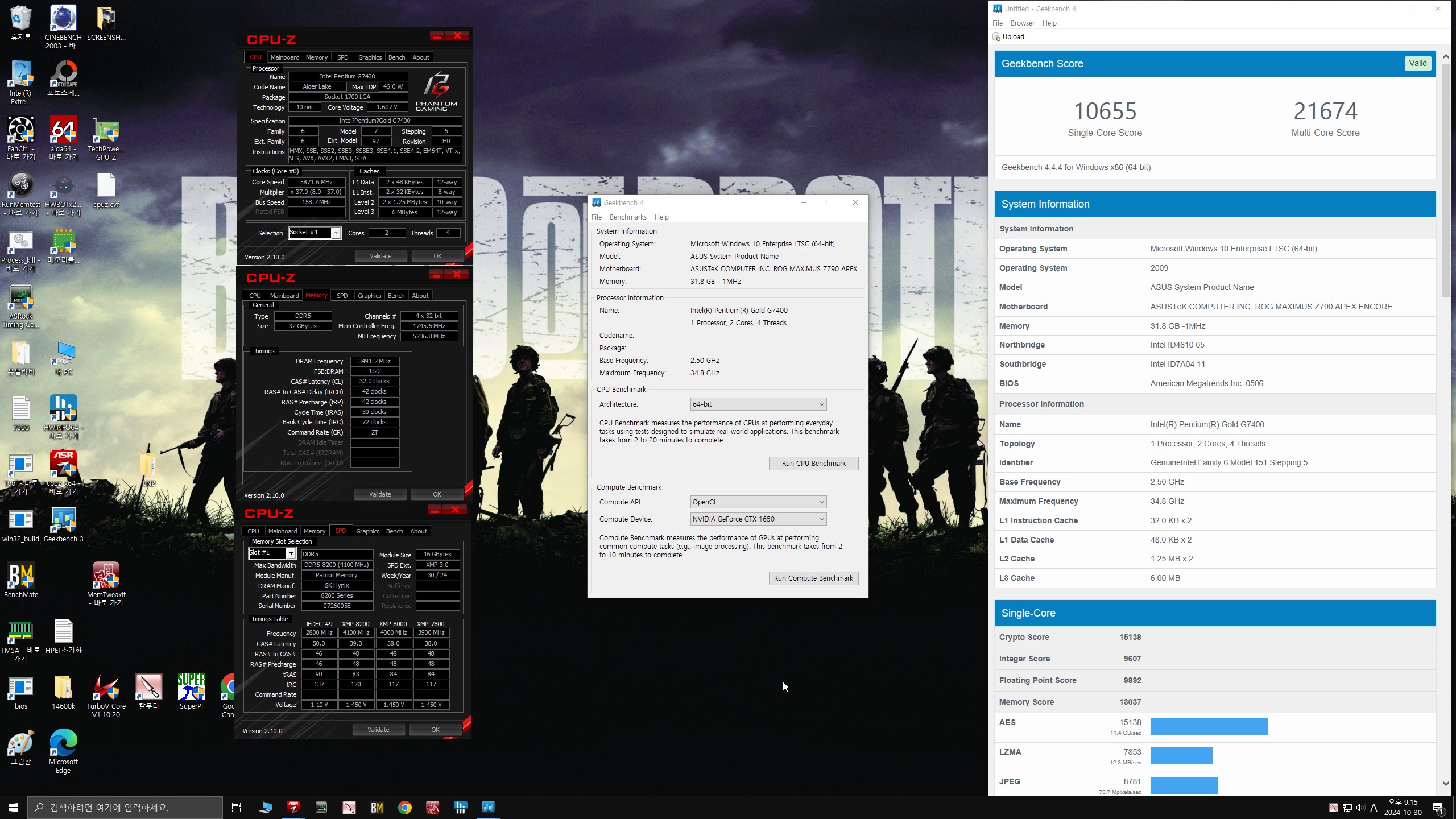Select the BenchMate desktop shortcut
Viewport: 1456px width, 819px height.
[x=20, y=580]
